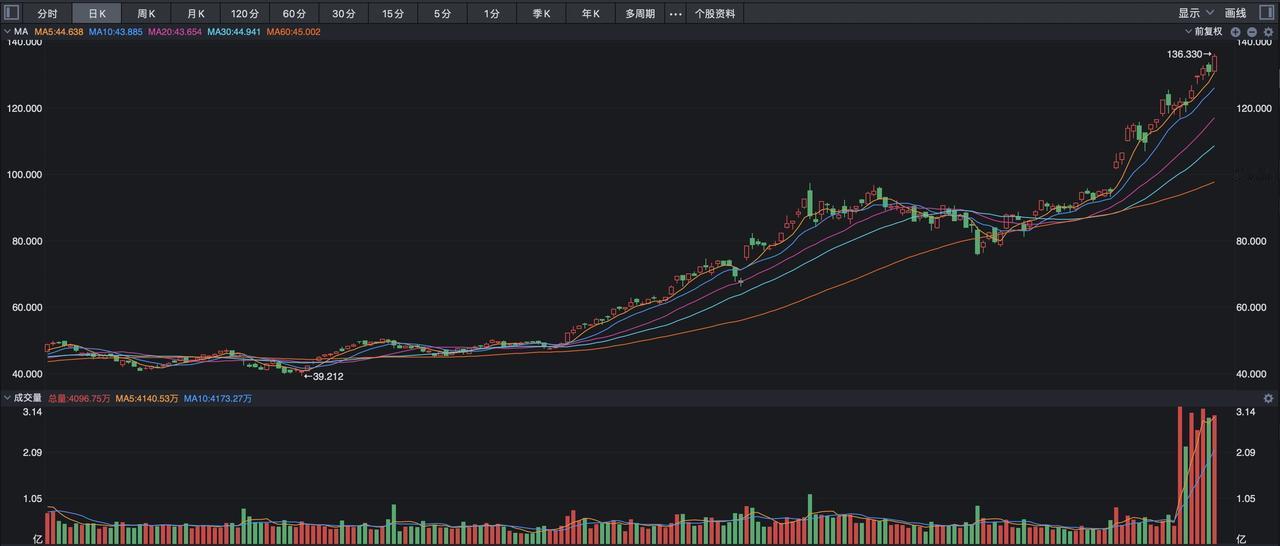
Task: Expand the 显示 display dropdown
Action: (x=1196, y=13)
